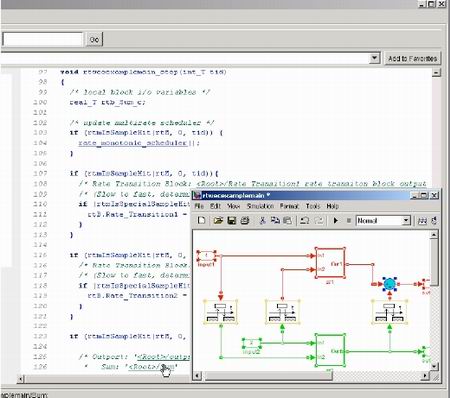The image size is (450, 398).
Task: Click code line 'real_T rtb_Sum_c;'
Action: pos(107,102)
